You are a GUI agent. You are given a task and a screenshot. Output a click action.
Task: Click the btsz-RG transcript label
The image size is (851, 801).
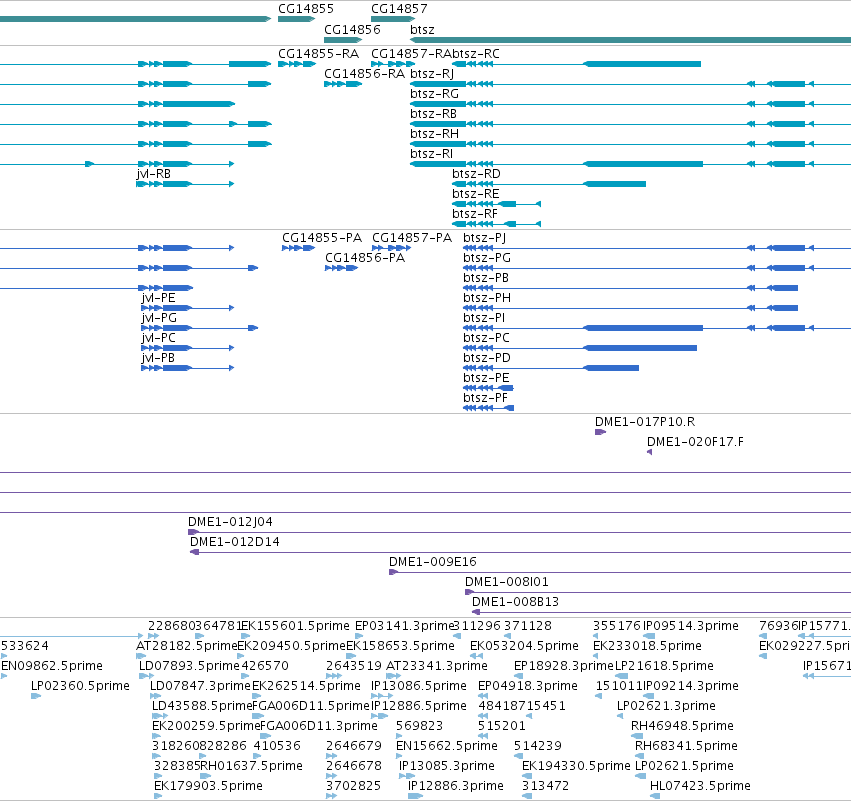(434, 93)
